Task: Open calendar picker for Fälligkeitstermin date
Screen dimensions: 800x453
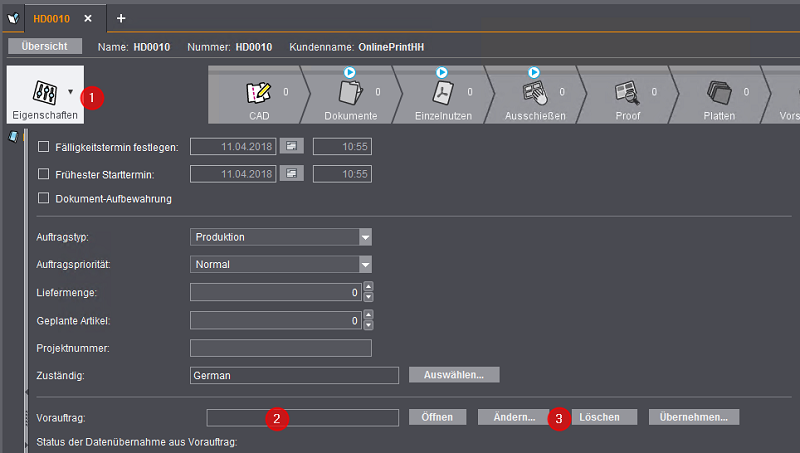Action: point(291,146)
